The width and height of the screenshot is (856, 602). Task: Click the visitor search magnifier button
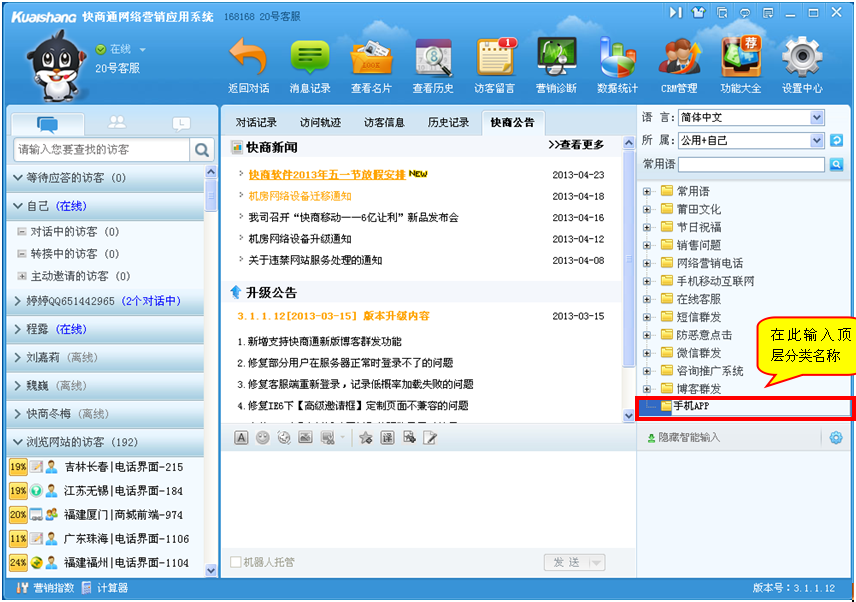(202, 150)
